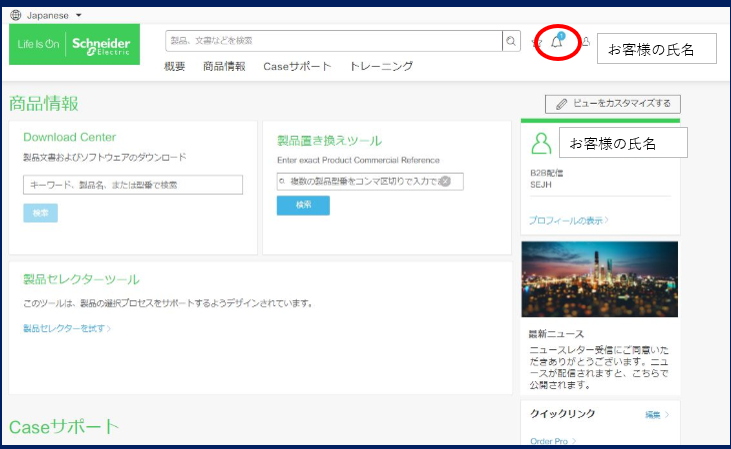This screenshot has height=449, width=731.
Task: Click the product replacement reference input field
Action: (x=370, y=181)
